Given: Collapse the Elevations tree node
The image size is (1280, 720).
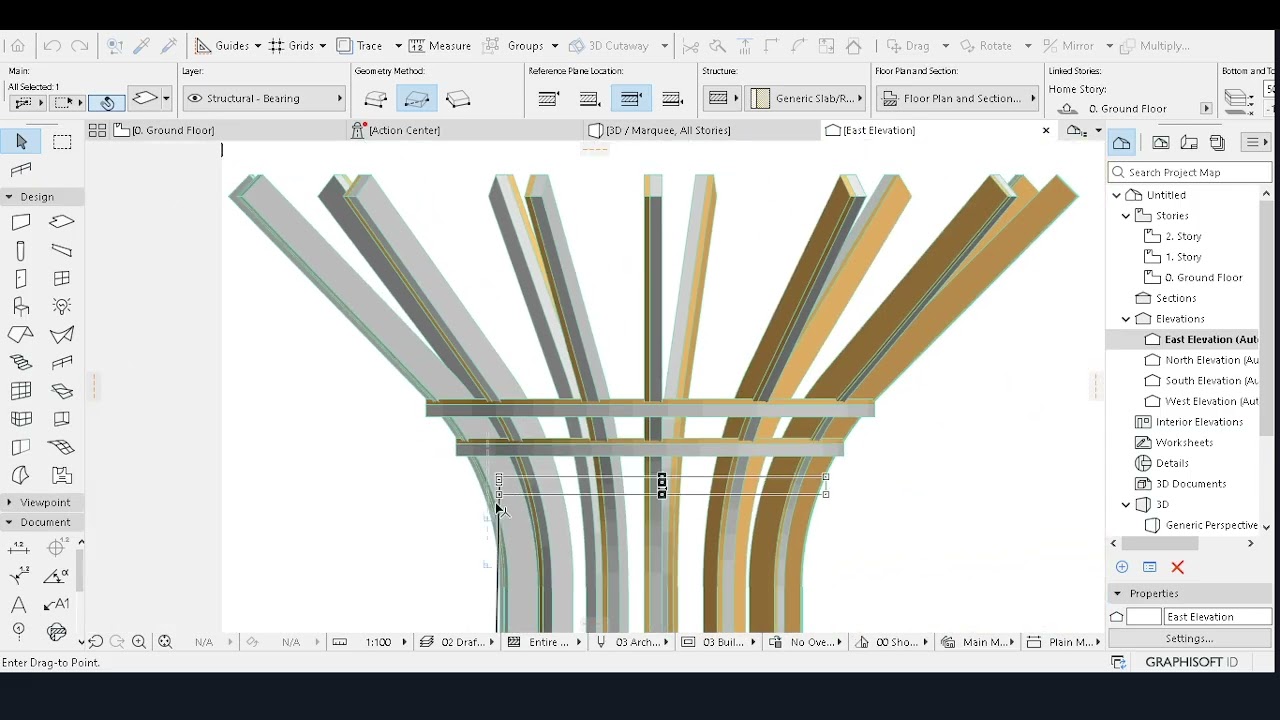Looking at the screenshot, I should (x=1126, y=319).
